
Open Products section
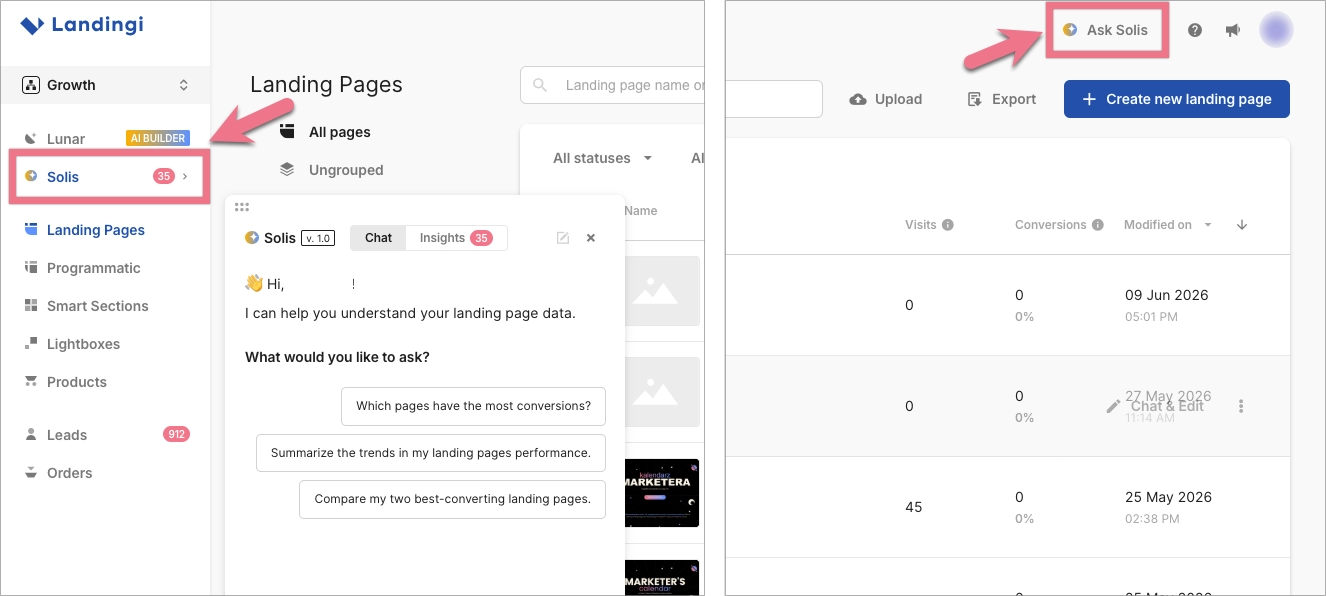tap(77, 382)
